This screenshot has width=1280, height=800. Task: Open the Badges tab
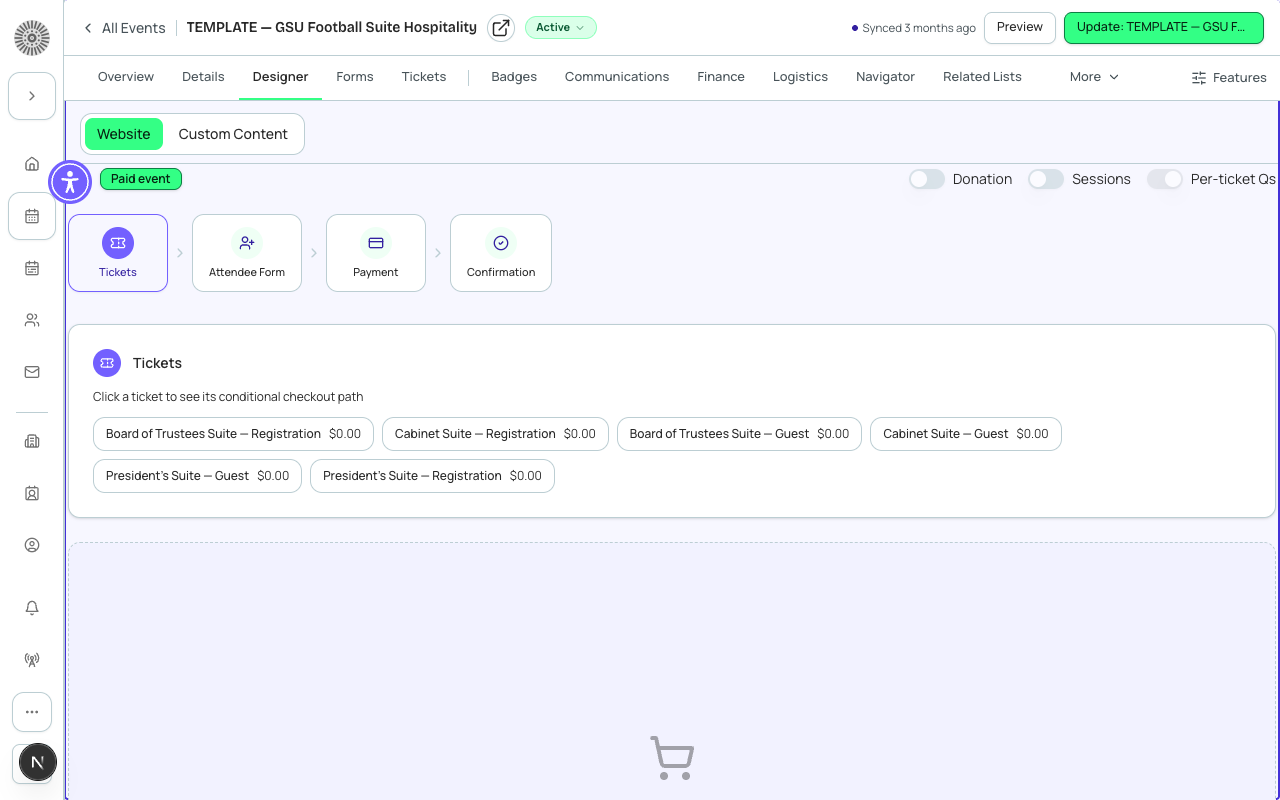pyautogui.click(x=514, y=77)
